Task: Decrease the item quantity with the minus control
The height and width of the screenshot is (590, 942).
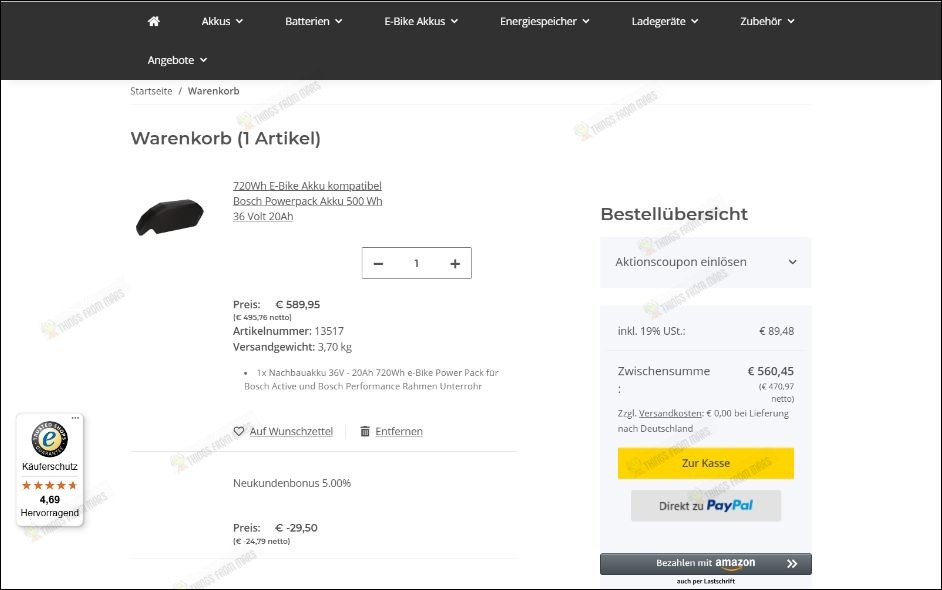Action: click(378, 263)
